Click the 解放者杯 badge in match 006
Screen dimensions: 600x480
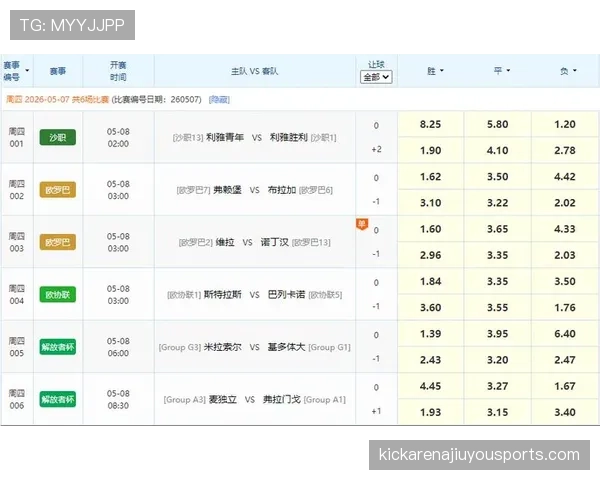pyautogui.click(x=58, y=400)
